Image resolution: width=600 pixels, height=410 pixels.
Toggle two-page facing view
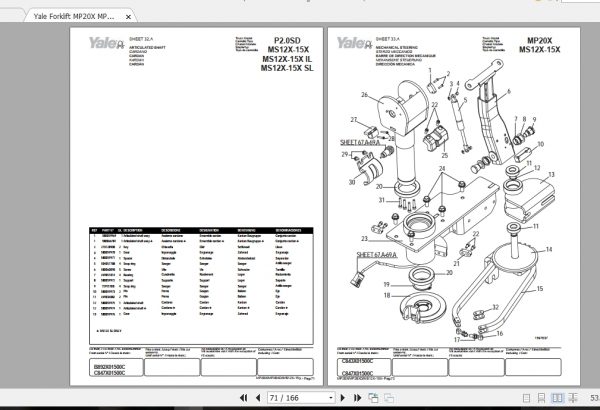click(x=557, y=398)
